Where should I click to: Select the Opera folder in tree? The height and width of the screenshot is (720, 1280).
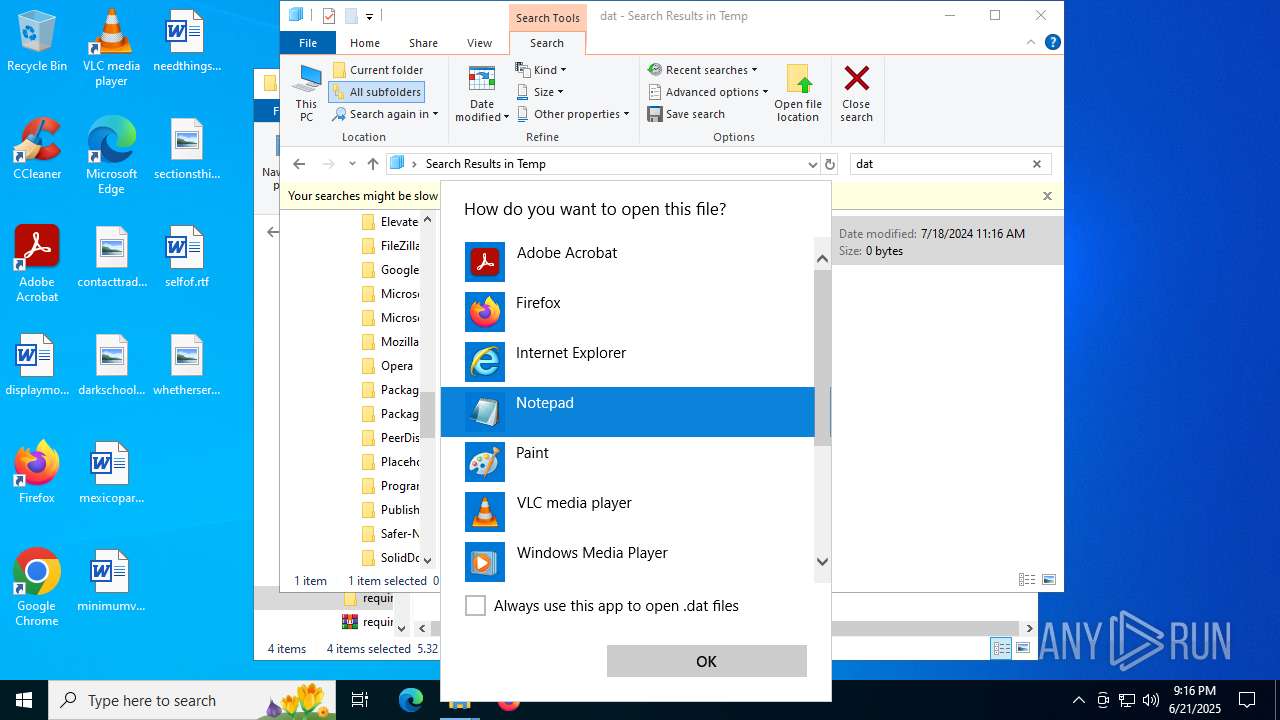click(388, 366)
